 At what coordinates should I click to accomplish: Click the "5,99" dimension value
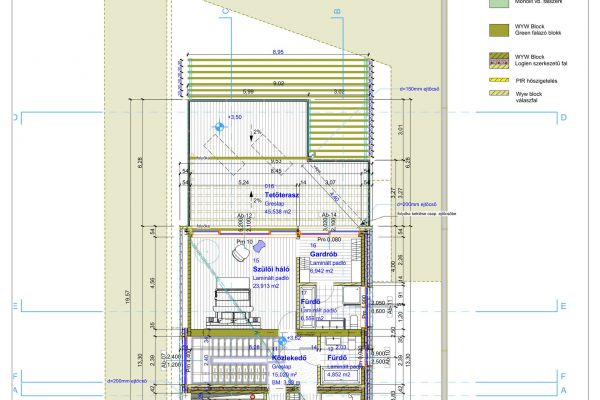[x=248, y=91]
